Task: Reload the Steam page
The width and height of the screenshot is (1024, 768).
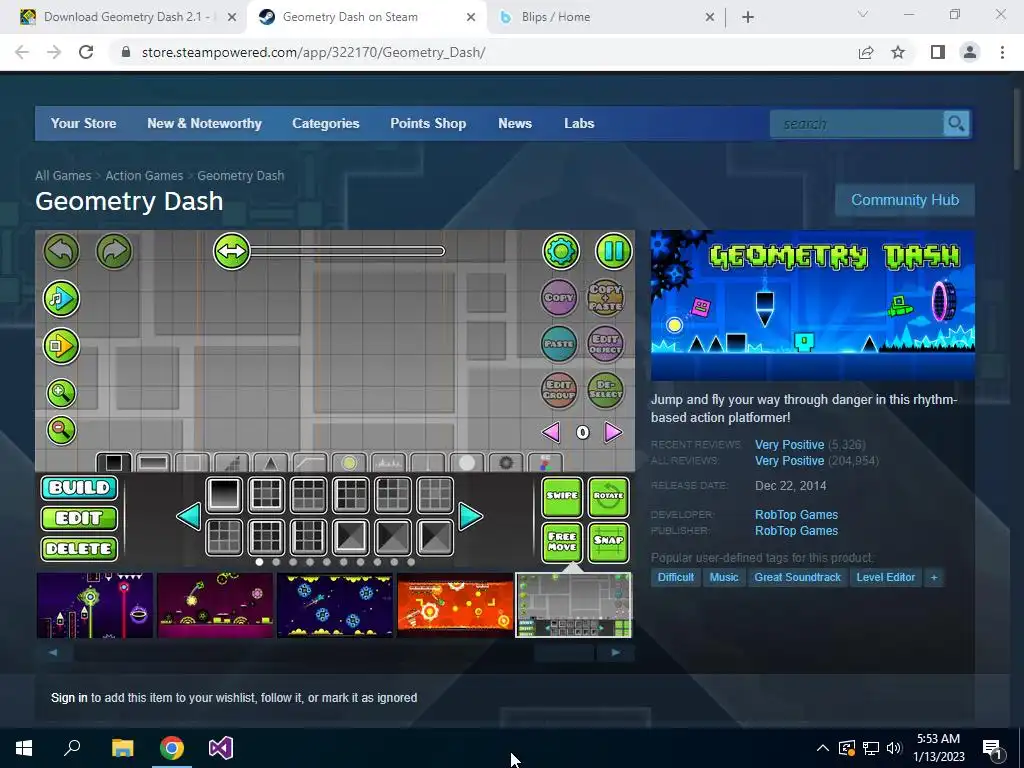Action: click(x=86, y=52)
